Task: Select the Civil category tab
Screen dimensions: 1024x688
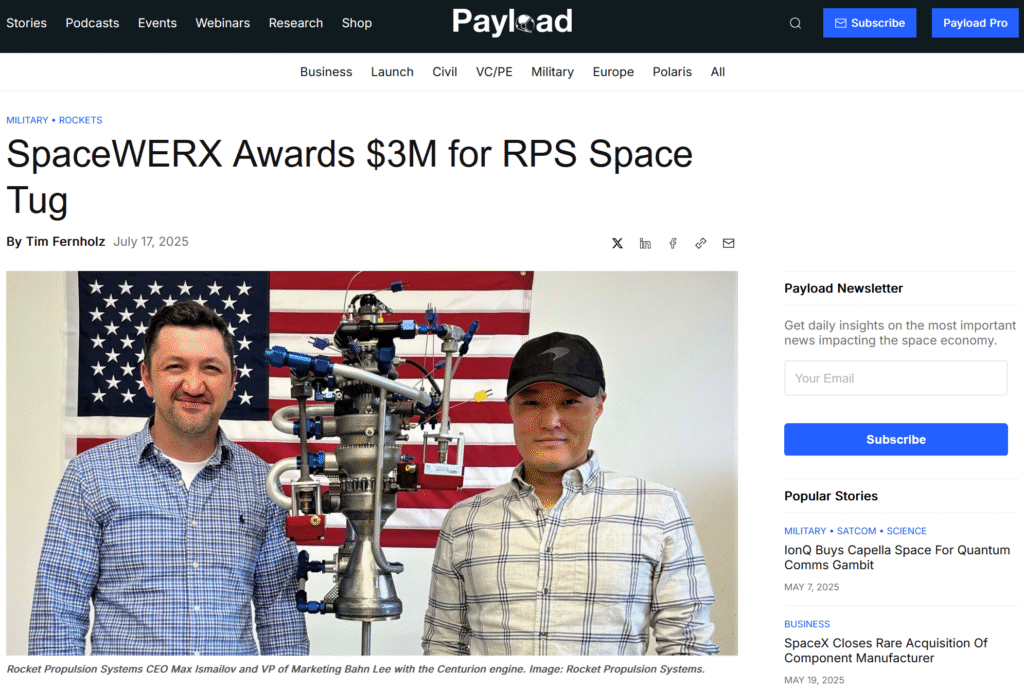Action: [x=445, y=72]
